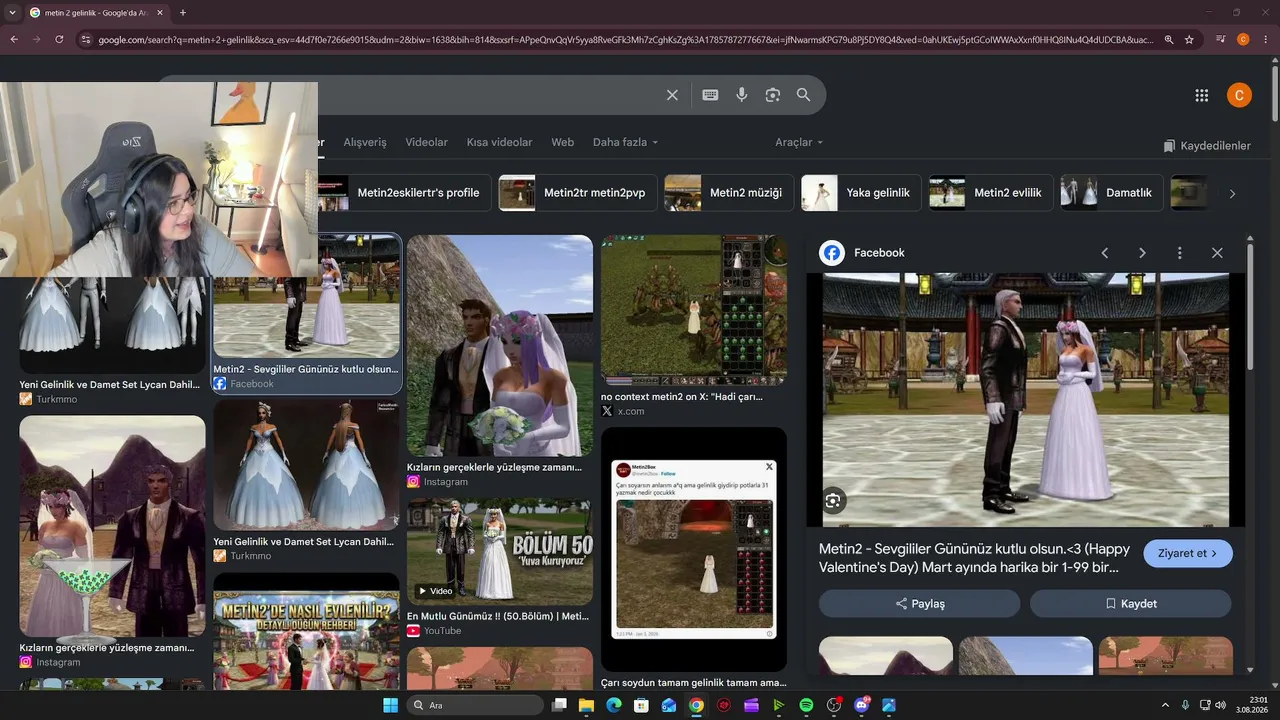The height and width of the screenshot is (720, 1280).
Task: View site information in address bar
Action: pyautogui.click(x=86, y=39)
